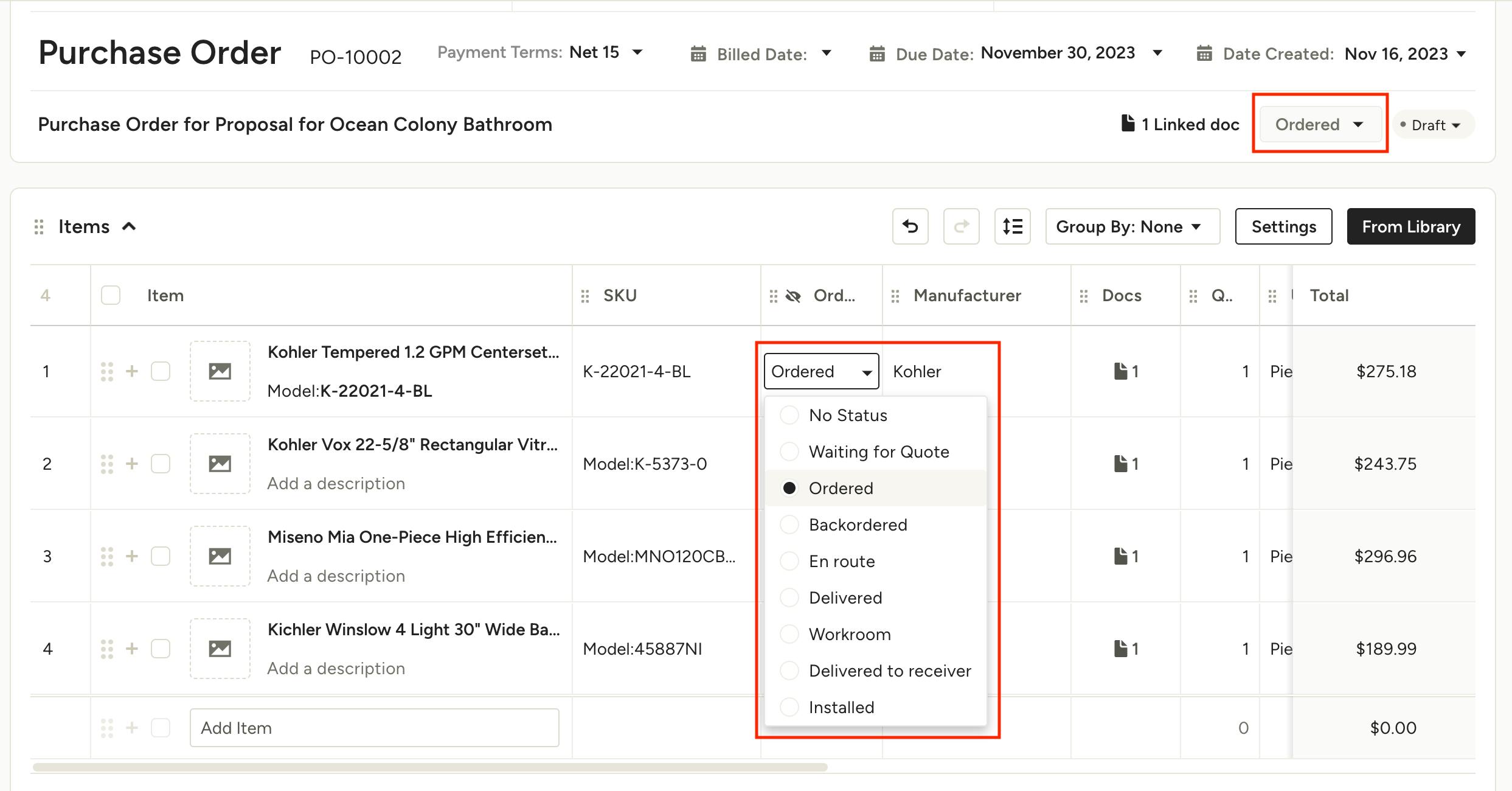Screen dimensions: 1512x791
Task: Click inside the Add Item input field
Action: (x=374, y=727)
